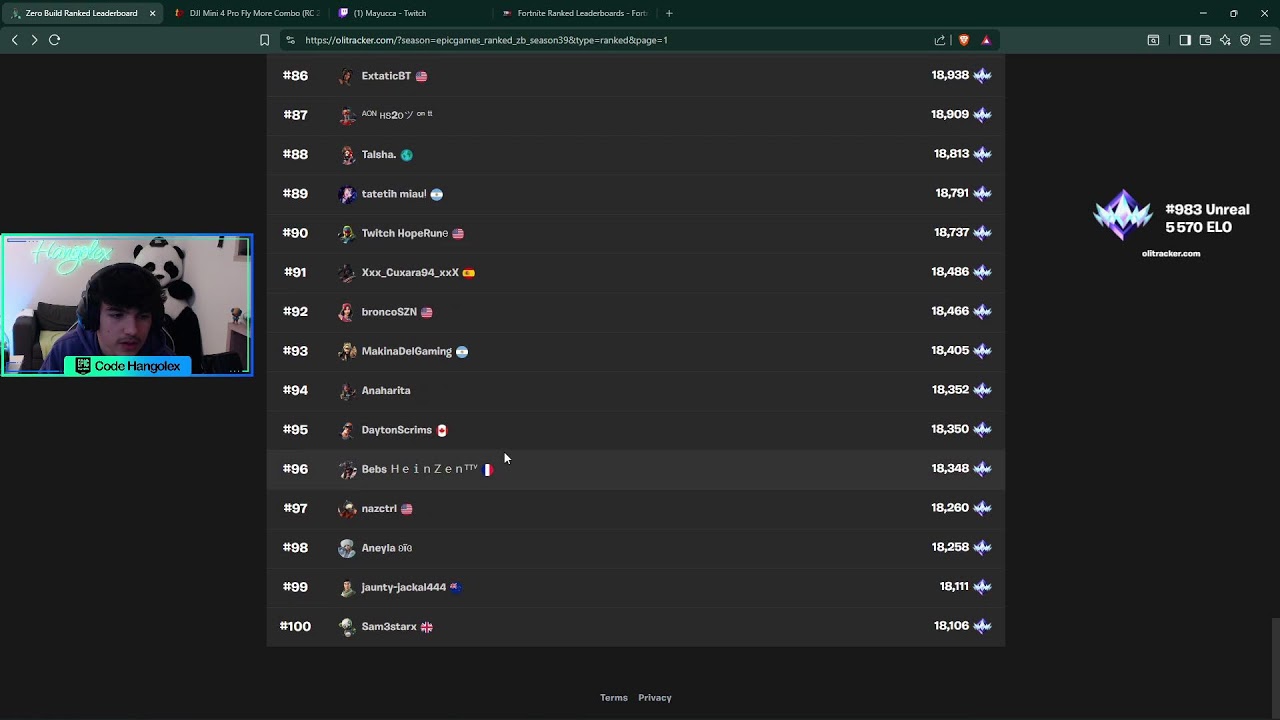The width and height of the screenshot is (1280, 720).
Task: Open the site settings icon beside the URL
Action: click(x=290, y=40)
